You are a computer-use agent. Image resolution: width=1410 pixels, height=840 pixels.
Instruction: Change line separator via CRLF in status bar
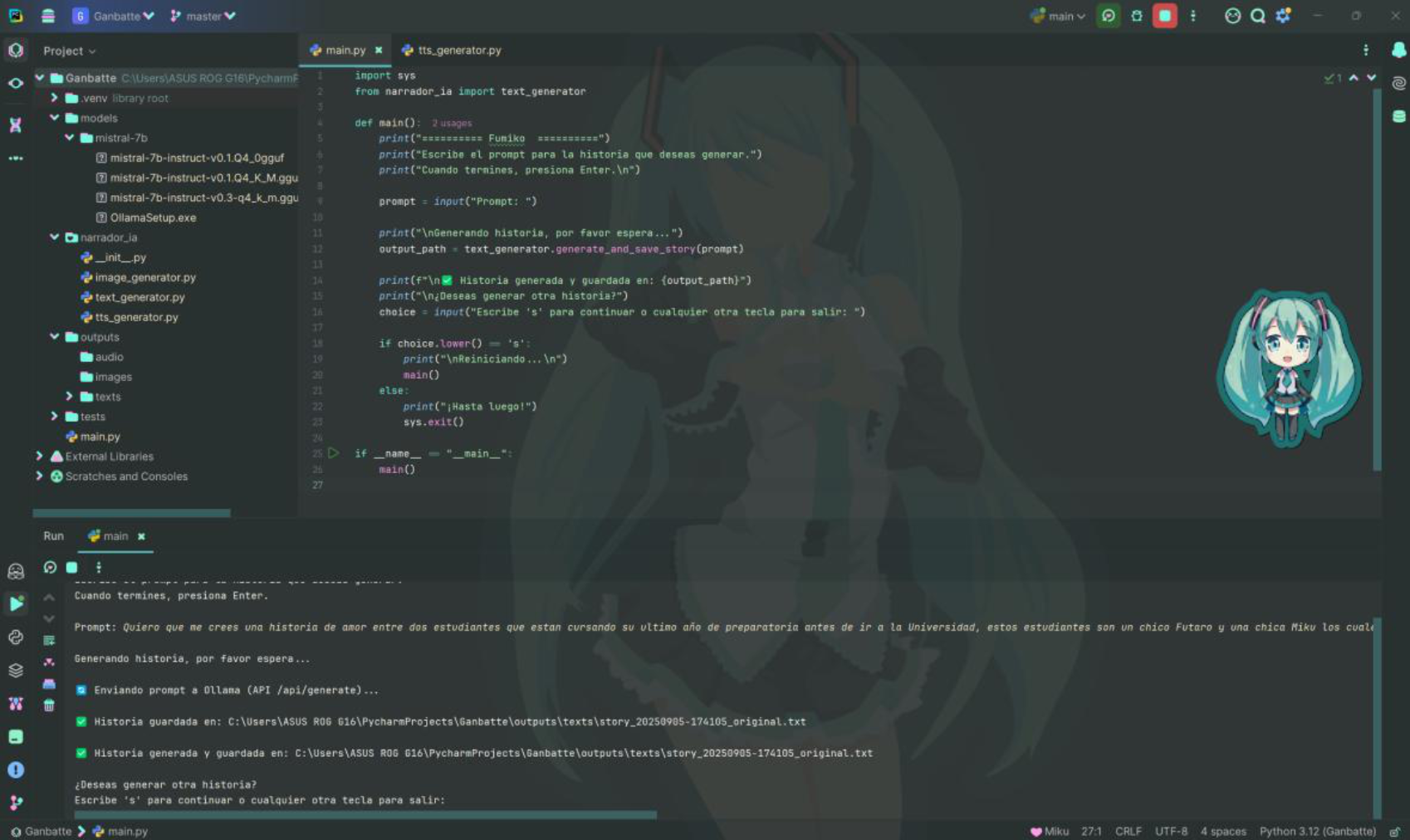[x=1128, y=831]
